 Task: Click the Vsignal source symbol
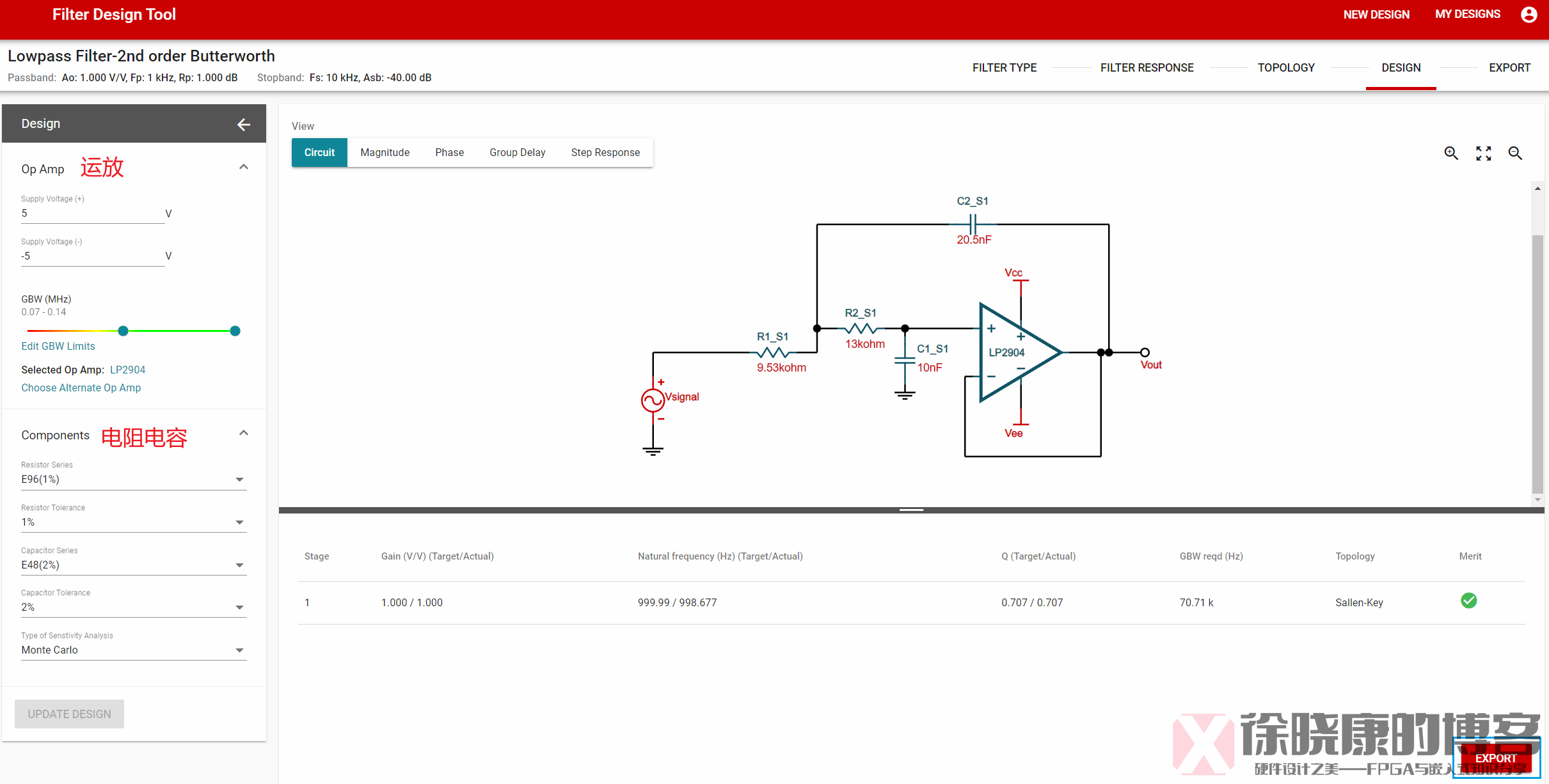click(x=653, y=400)
